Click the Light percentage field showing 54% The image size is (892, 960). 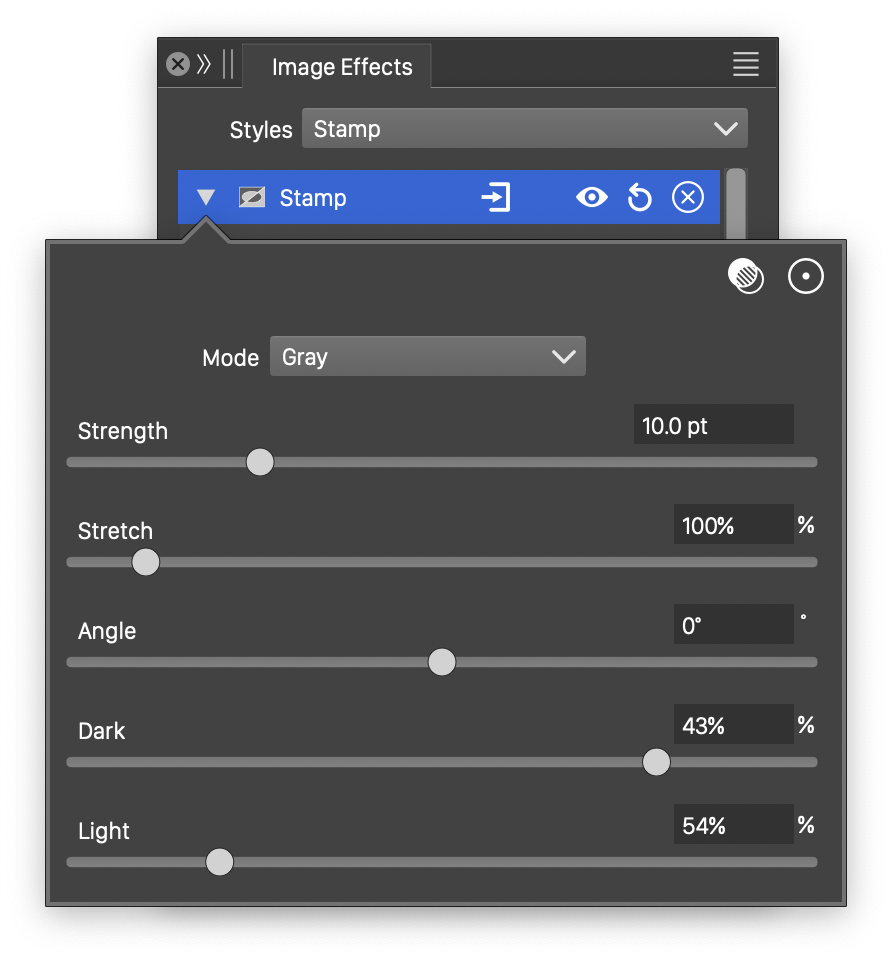733,825
